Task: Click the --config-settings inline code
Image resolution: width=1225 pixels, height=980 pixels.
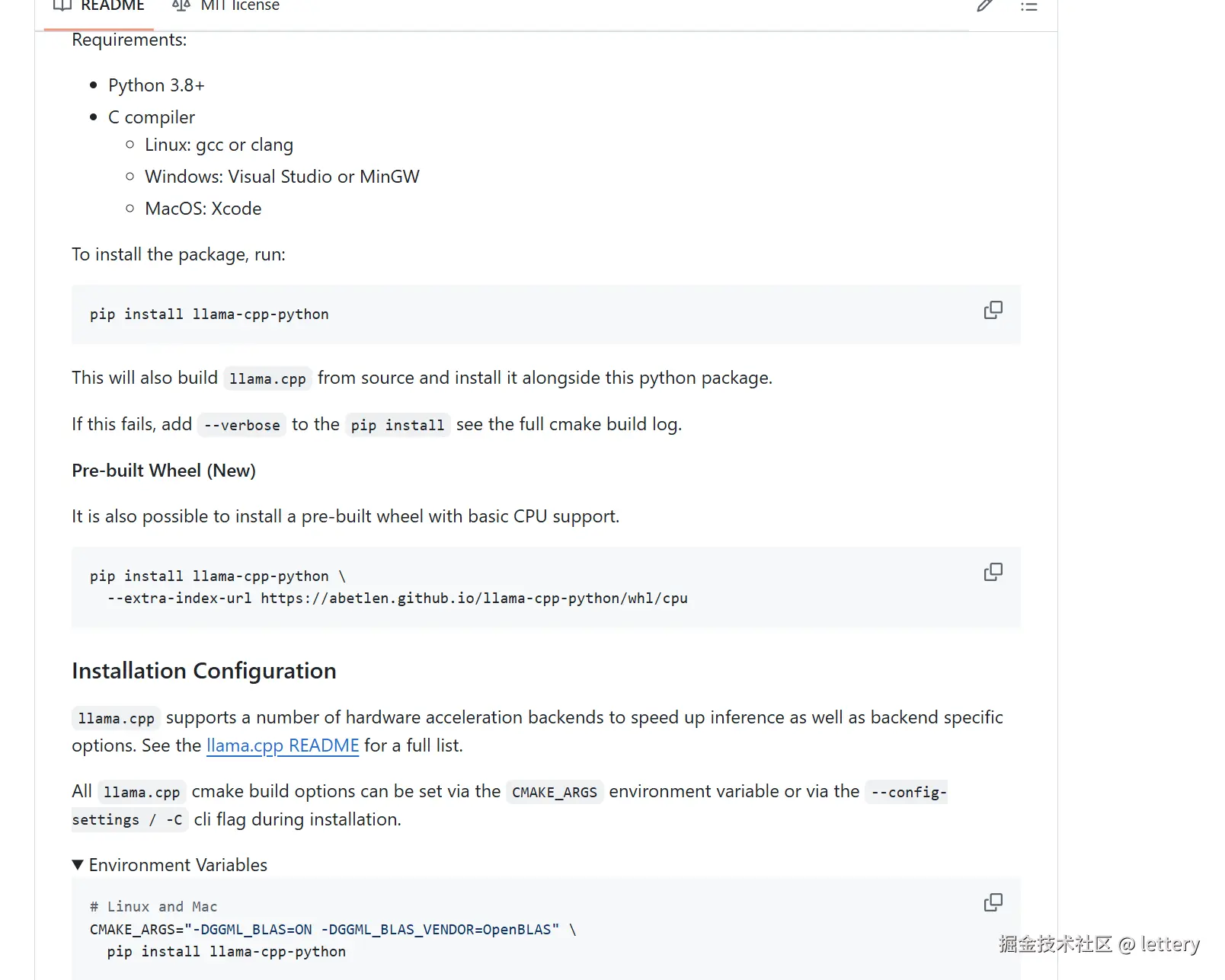Action: coord(909,793)
